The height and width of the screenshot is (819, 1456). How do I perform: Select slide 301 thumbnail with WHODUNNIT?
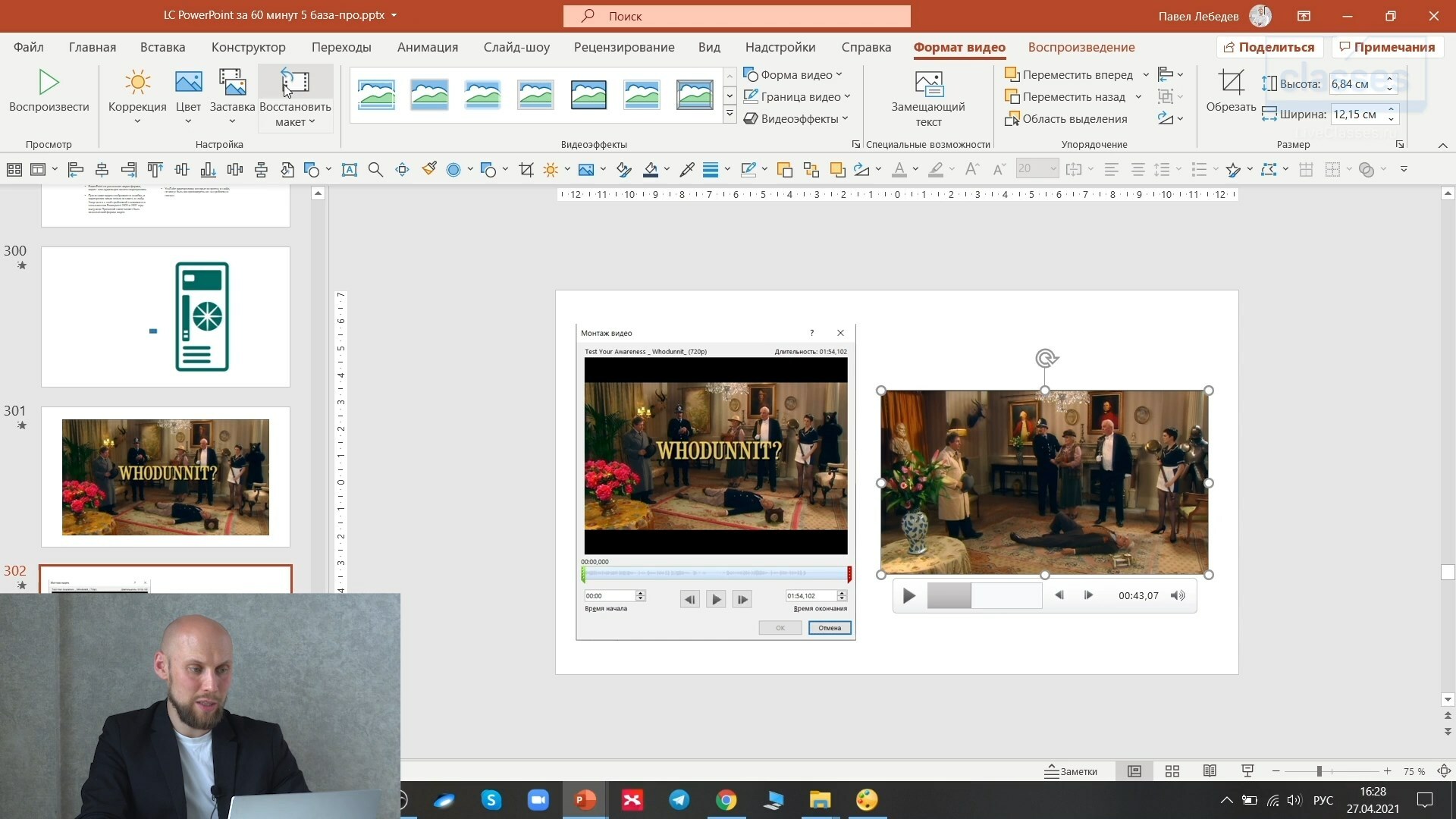165,477
